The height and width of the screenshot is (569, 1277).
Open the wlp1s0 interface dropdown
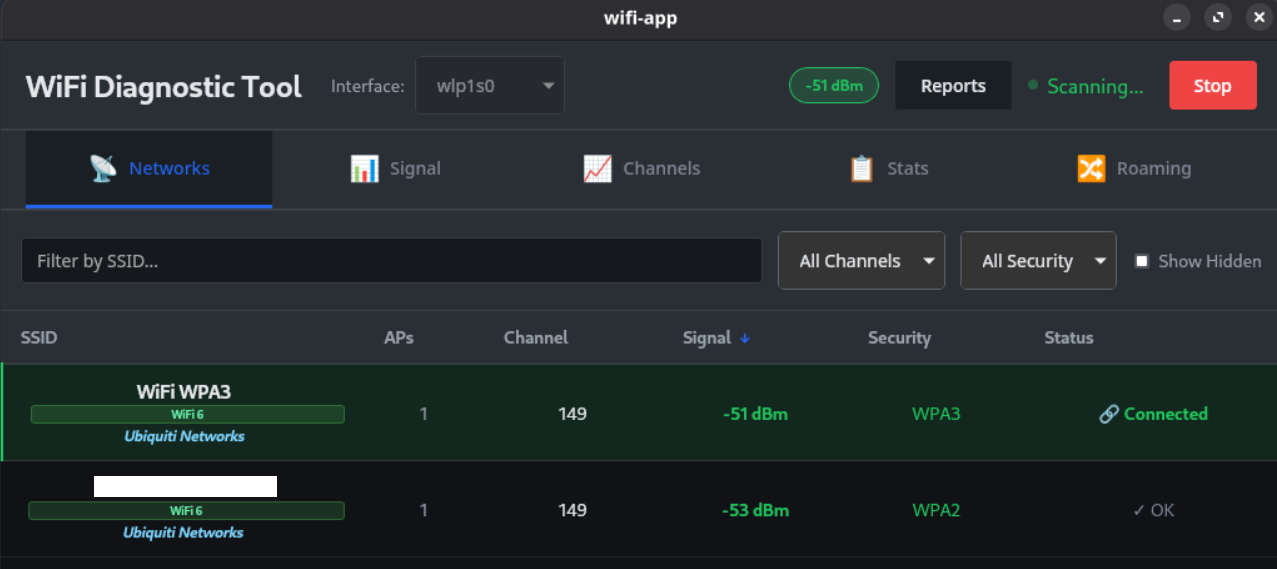click(x=490, y=86)
